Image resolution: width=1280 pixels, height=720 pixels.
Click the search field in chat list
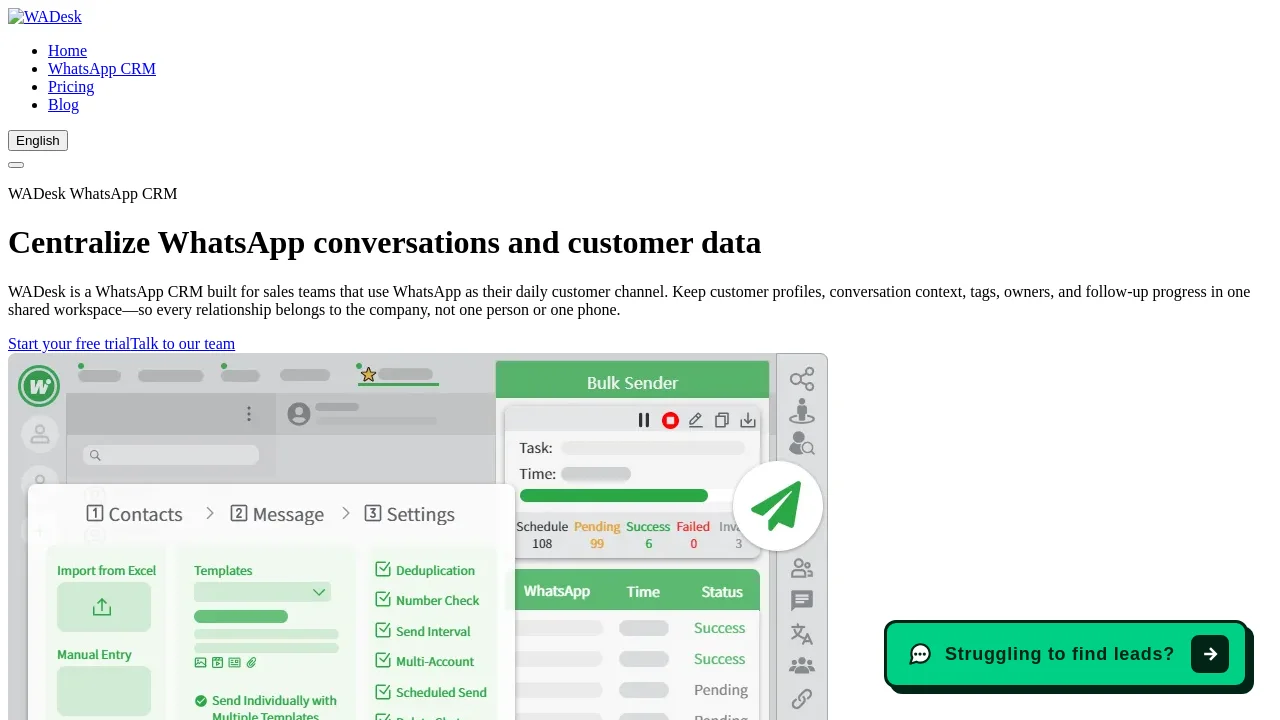pyautogui.click(x=171, y=455)
